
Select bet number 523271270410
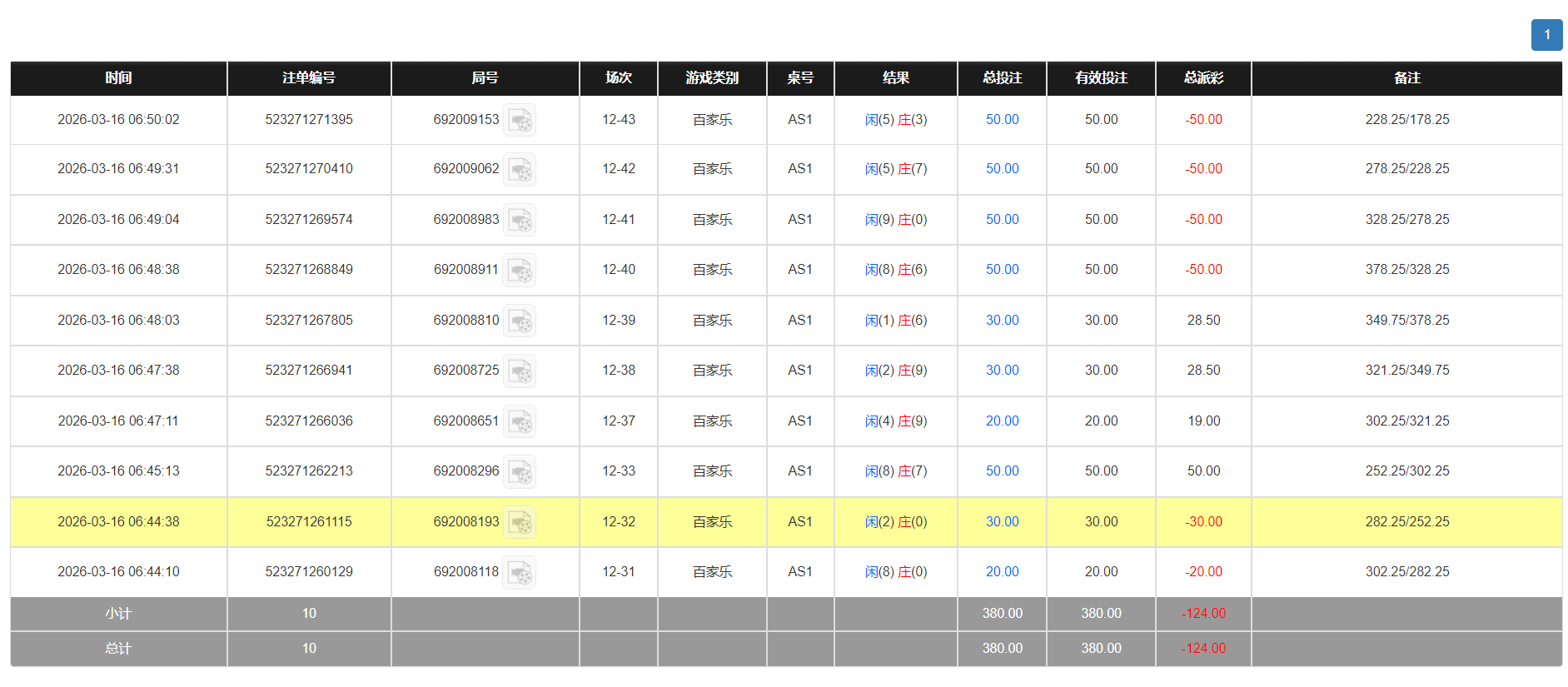[309, 169]
